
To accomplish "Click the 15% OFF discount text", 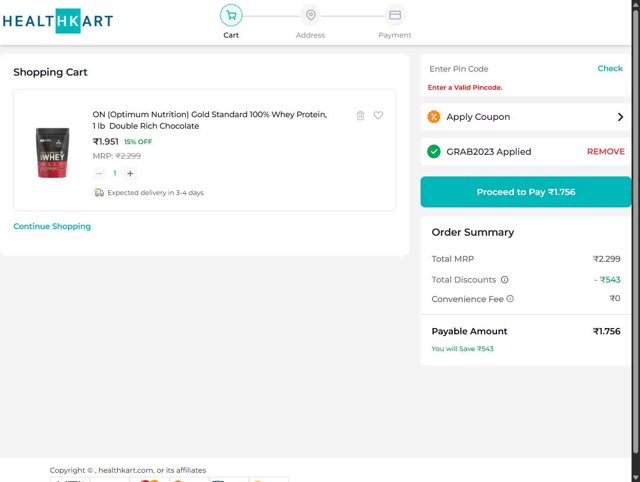I will pos(138,142).
